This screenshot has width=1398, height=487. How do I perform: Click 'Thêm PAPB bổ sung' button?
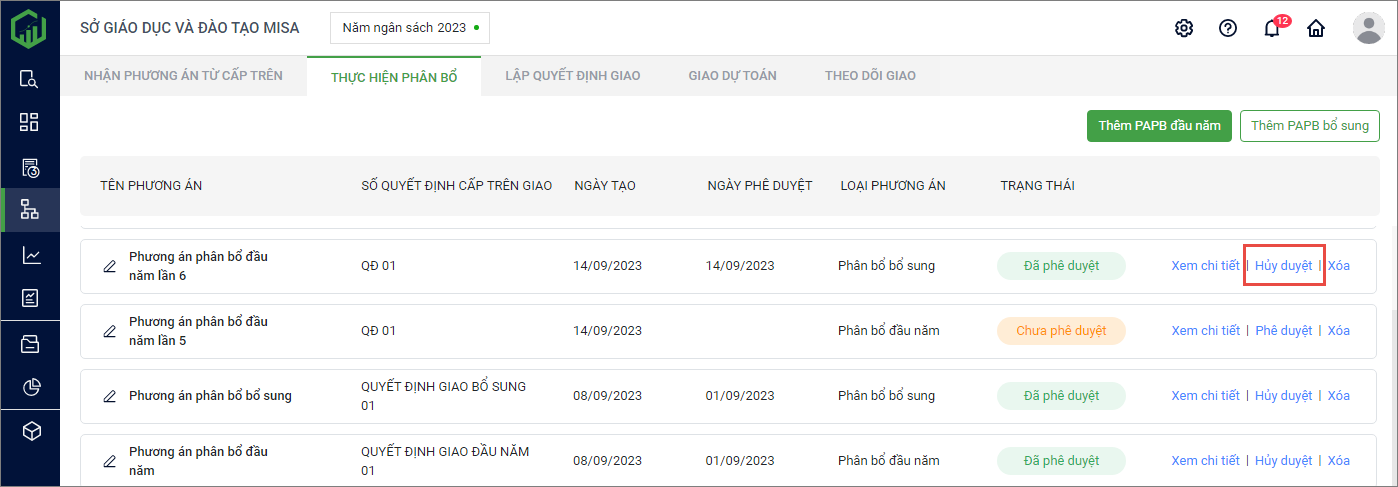[1309, 126]
